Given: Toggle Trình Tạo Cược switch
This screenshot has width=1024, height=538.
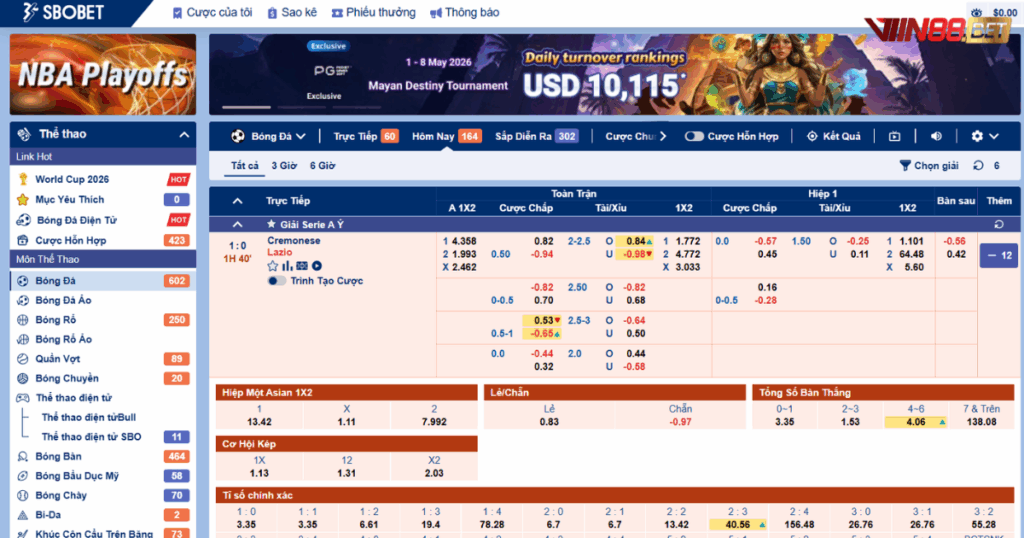Looking at the screenshot, I should click(x=276, y=281).
